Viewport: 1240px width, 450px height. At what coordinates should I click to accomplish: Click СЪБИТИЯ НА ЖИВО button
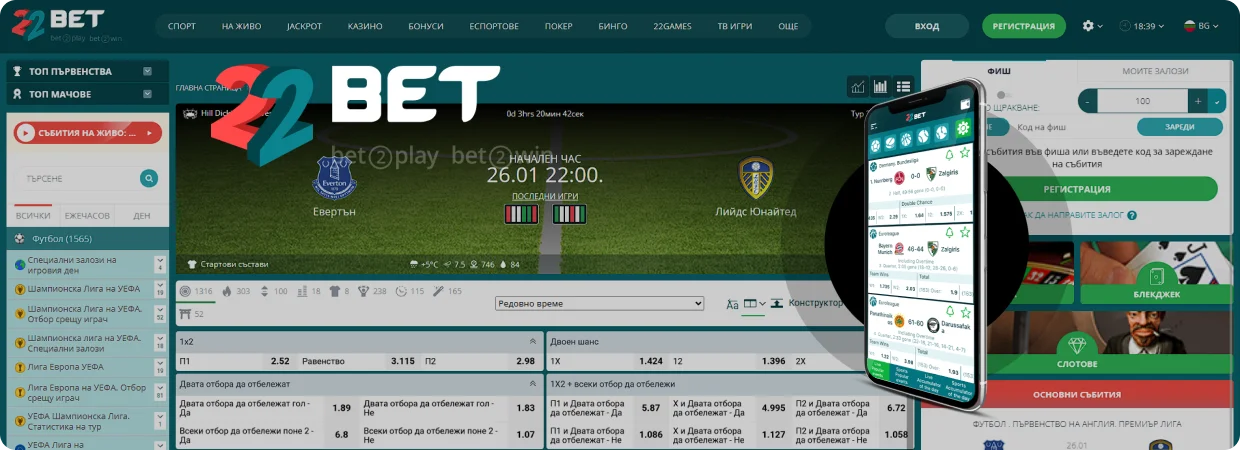[x=86, y=132]
